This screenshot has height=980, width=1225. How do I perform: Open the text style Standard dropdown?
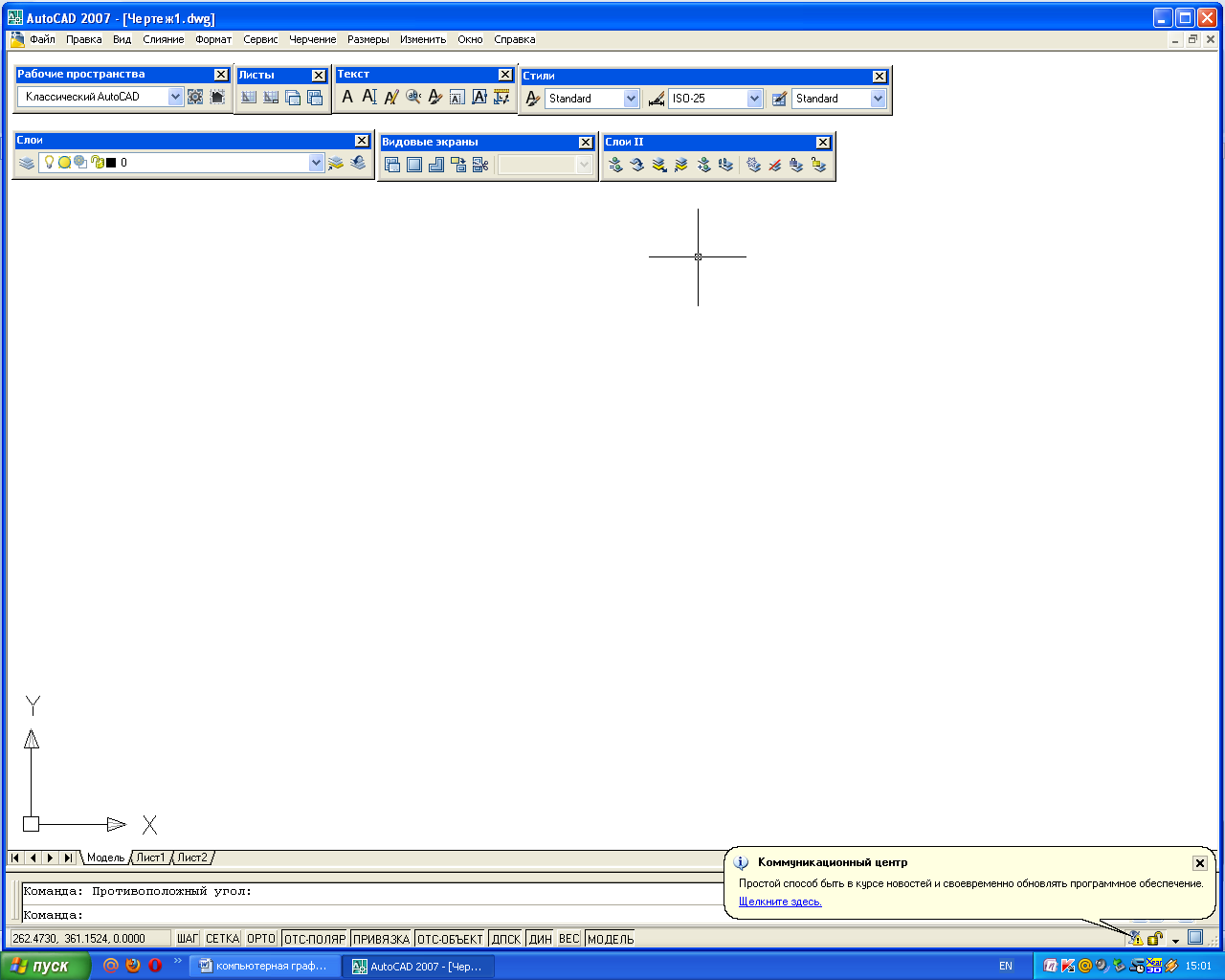(x=631, y=99)
